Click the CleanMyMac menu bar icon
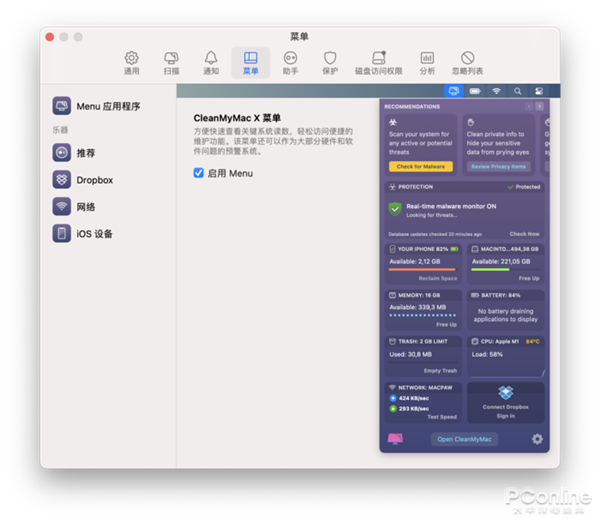The width and height of the screenshot is (600, 521). coord(454,91)
